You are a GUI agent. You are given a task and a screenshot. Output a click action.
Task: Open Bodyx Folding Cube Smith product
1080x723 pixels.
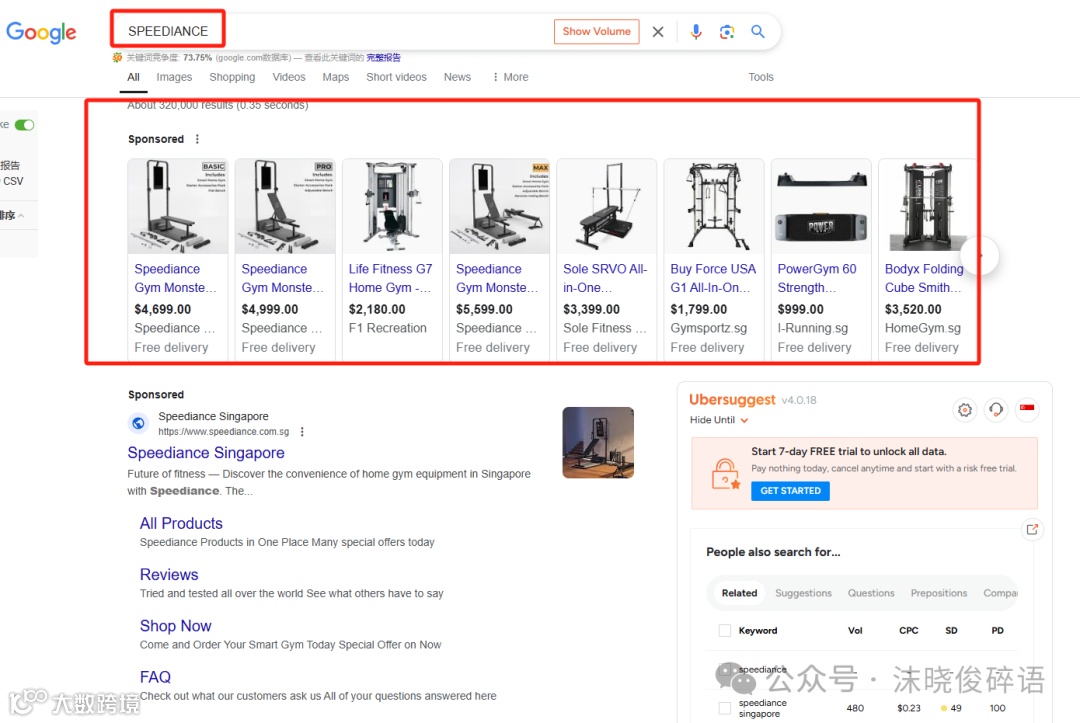(x=927, y=258)
